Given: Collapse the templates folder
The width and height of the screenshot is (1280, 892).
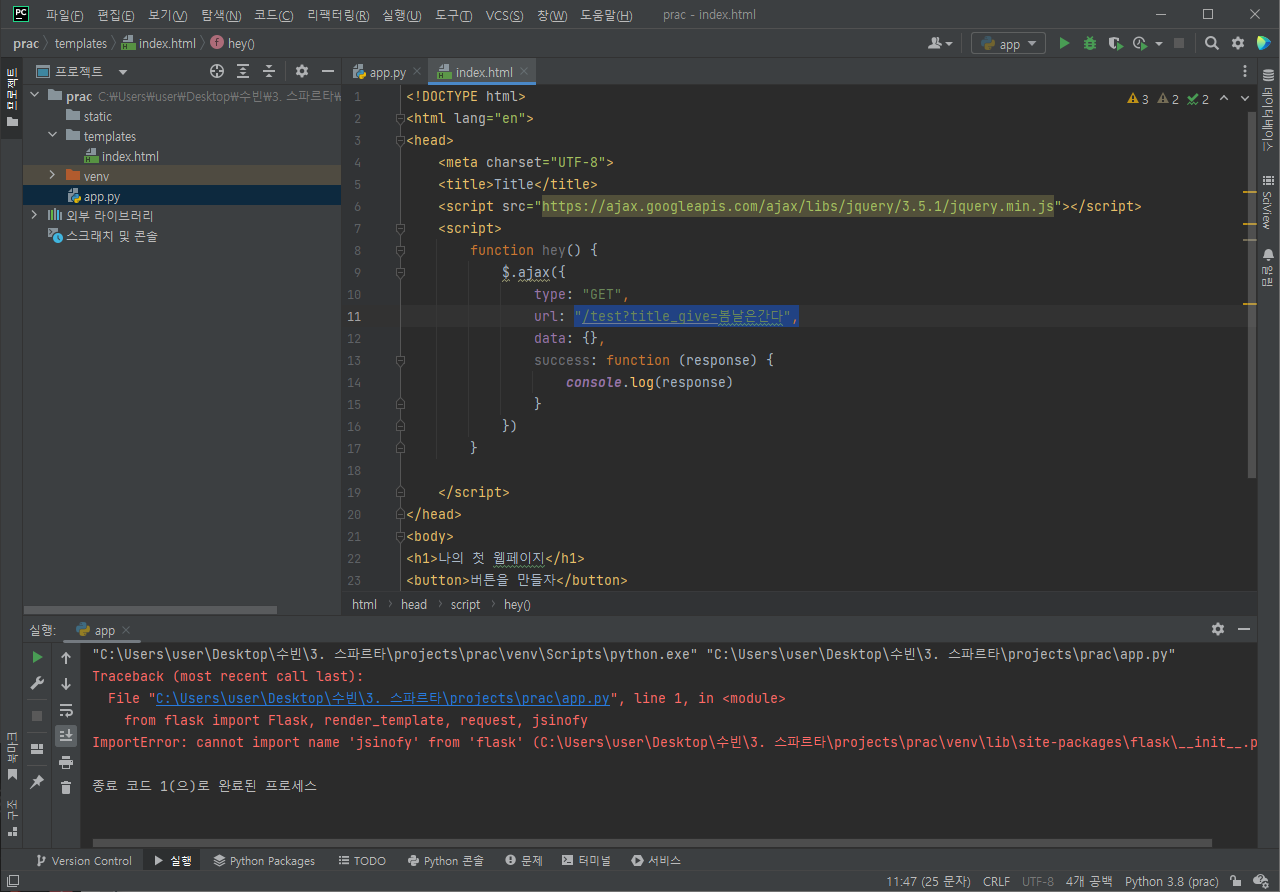Looking at the screenshot, I should 53,136.
